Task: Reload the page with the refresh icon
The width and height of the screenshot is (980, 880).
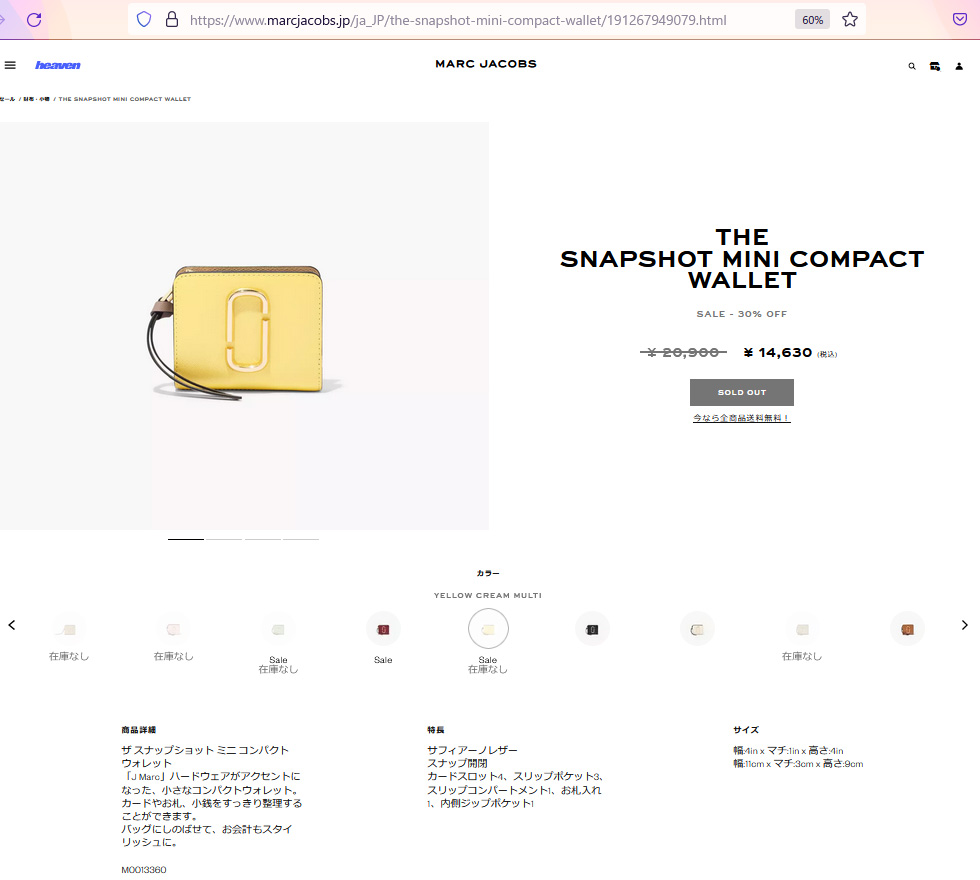Action: click(34, 19)
